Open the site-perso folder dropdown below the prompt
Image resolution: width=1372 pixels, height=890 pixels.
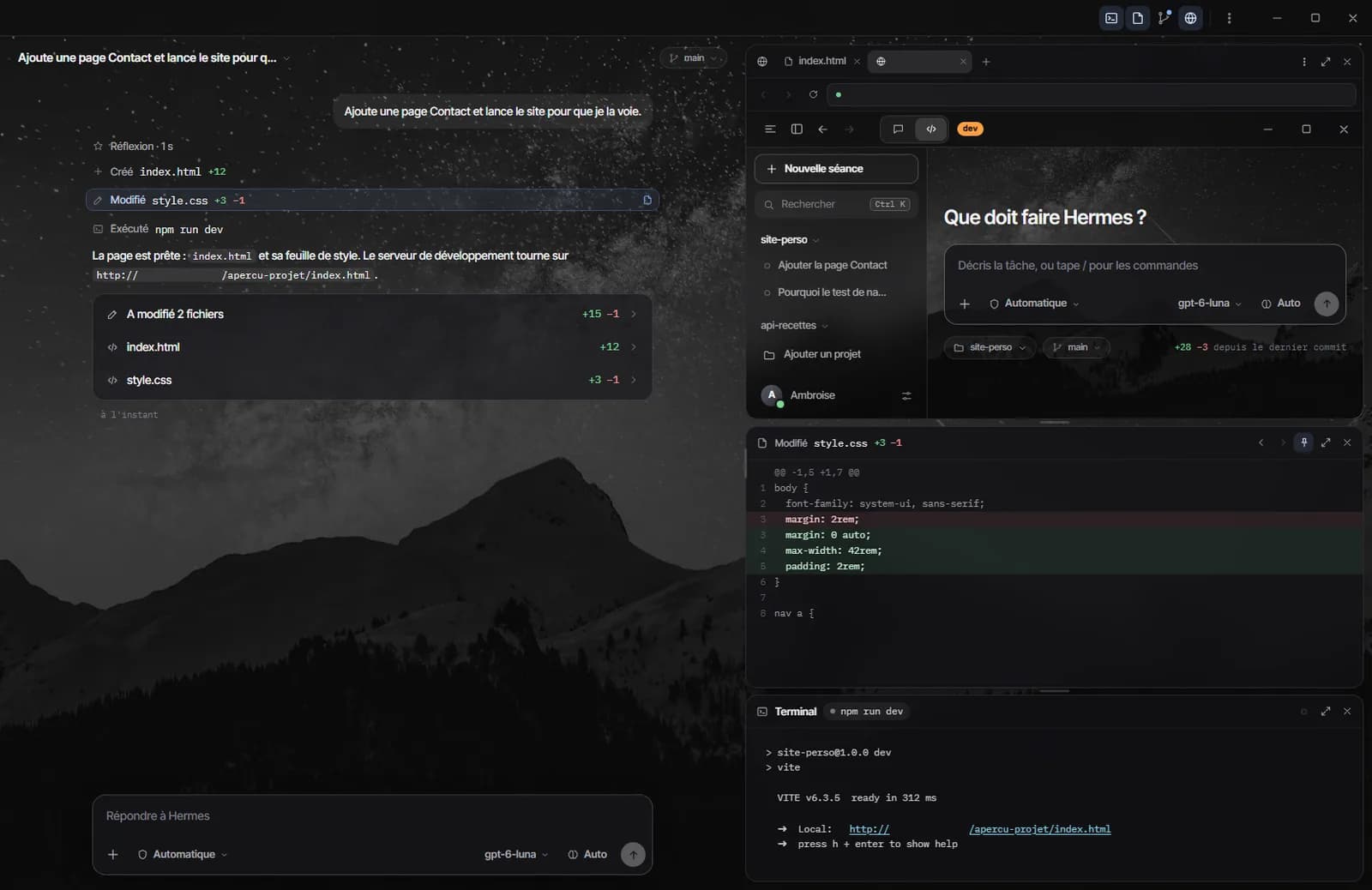pyautogui.click(x=990, y=347)
